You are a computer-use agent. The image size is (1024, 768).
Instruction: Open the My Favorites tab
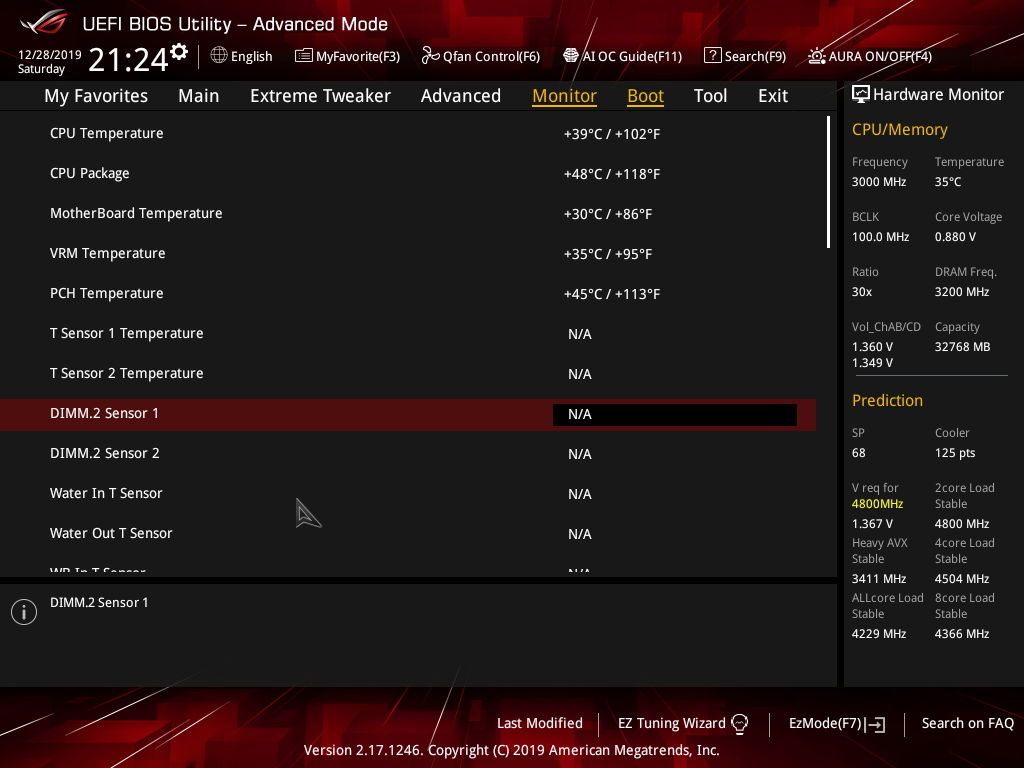[x=96, y=96]
